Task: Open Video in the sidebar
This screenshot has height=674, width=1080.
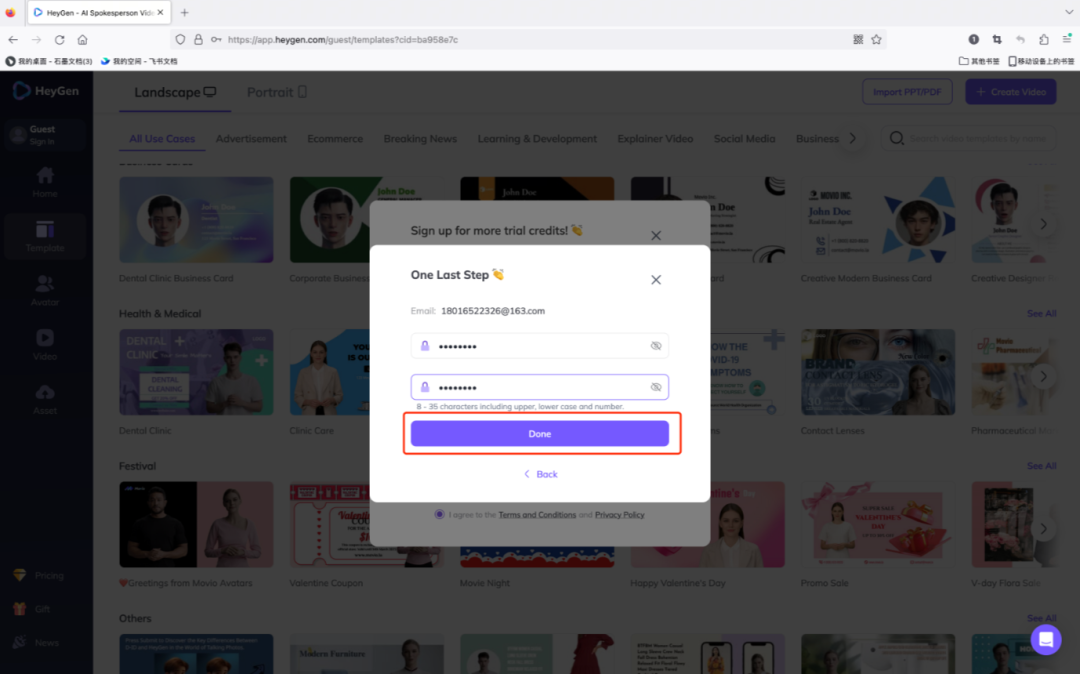Action: pyautogui.click(x=45, y=345)
